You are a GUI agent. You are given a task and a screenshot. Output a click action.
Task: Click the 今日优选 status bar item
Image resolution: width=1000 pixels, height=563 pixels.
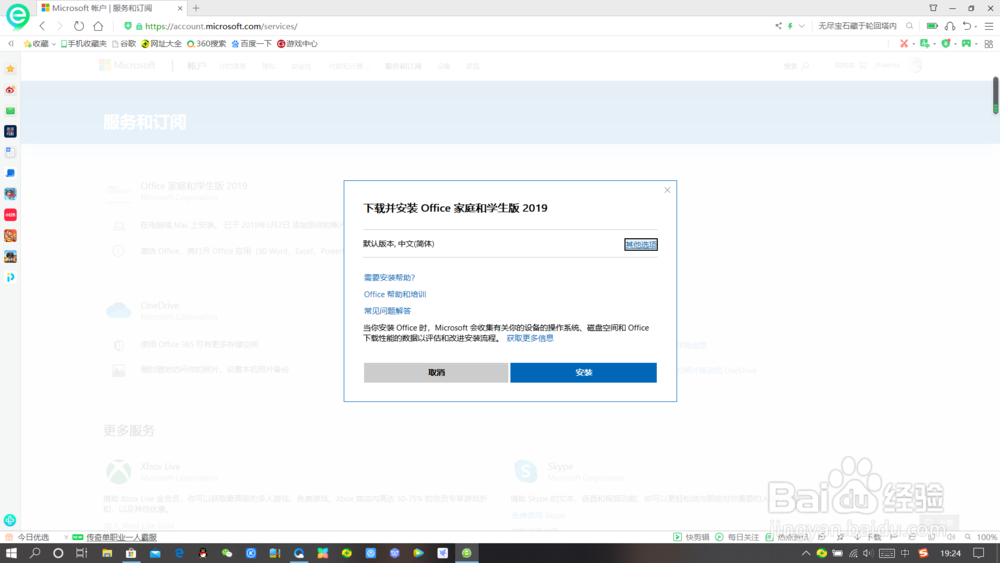pos(27,537)
